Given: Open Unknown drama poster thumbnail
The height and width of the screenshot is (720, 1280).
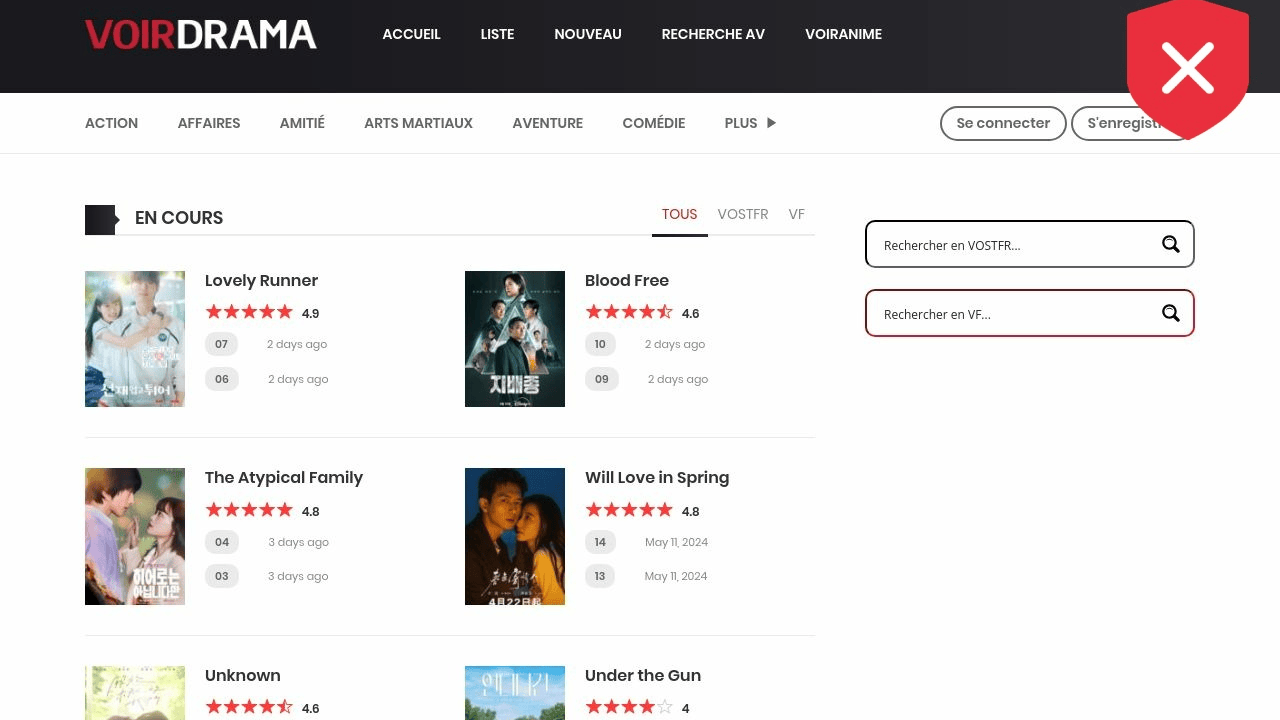Looking at the screenshot, I should pyautogui.click(x=135, y=693).
